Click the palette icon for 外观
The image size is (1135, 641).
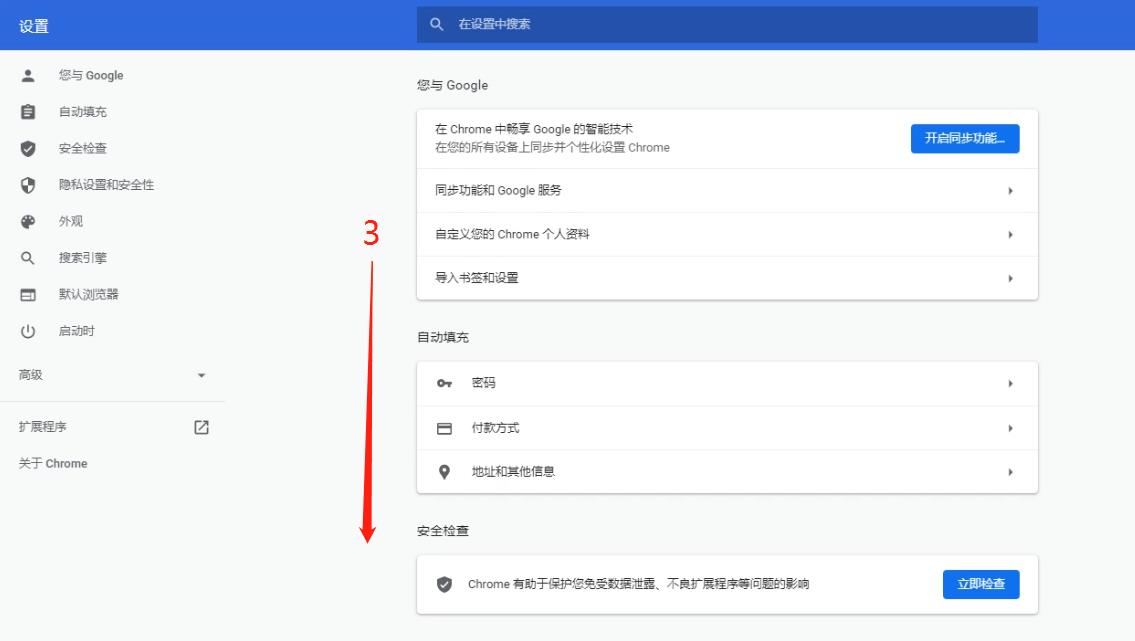click(x=28, y=222)
